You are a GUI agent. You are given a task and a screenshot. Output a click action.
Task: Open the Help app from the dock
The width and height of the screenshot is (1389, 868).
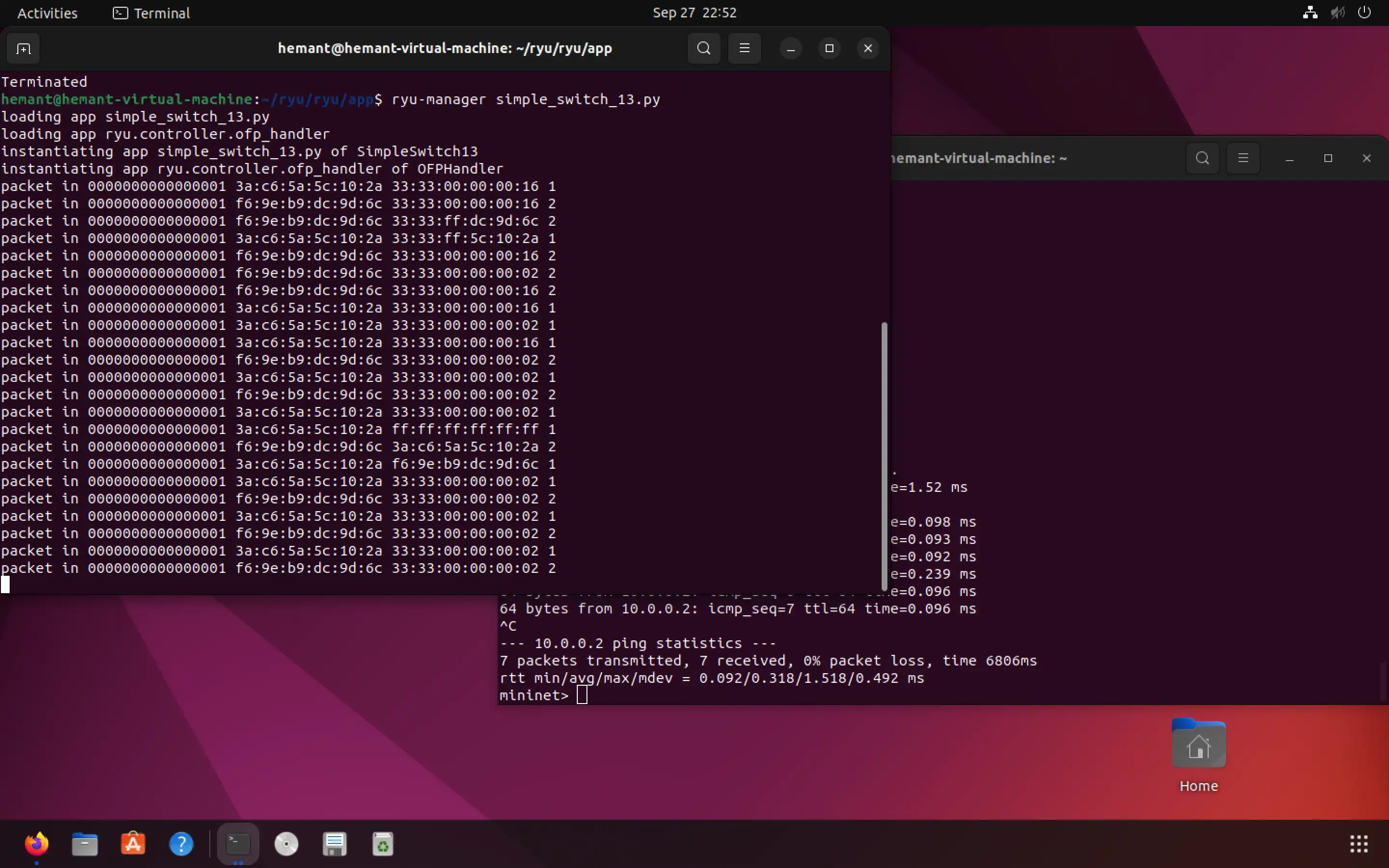tap(181, 844)
